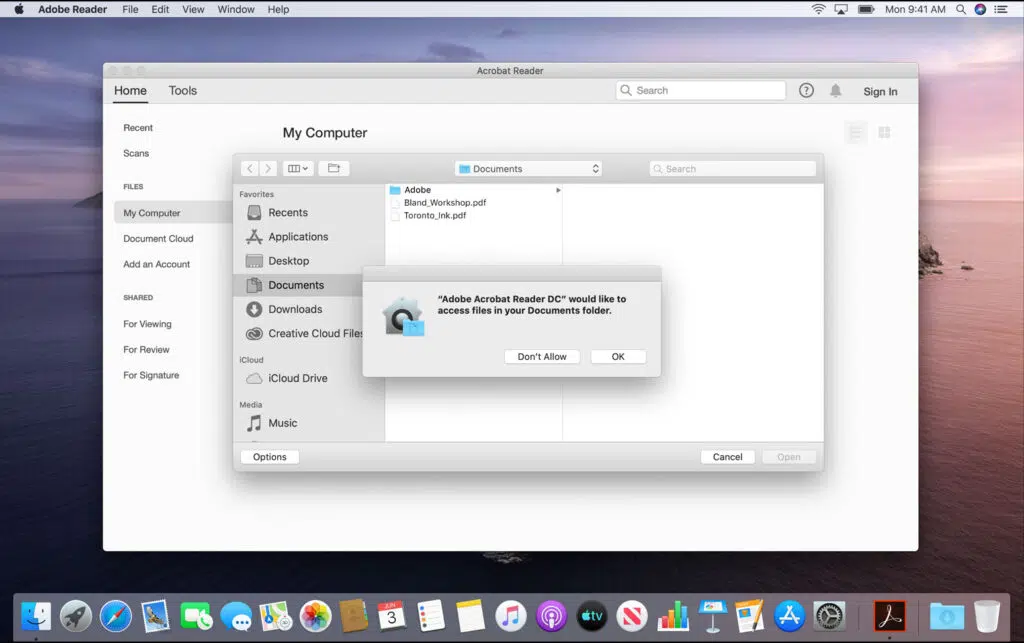Screen dimensions: 1024x643
Task: Switch to the Tools tab
Action: 182,90
